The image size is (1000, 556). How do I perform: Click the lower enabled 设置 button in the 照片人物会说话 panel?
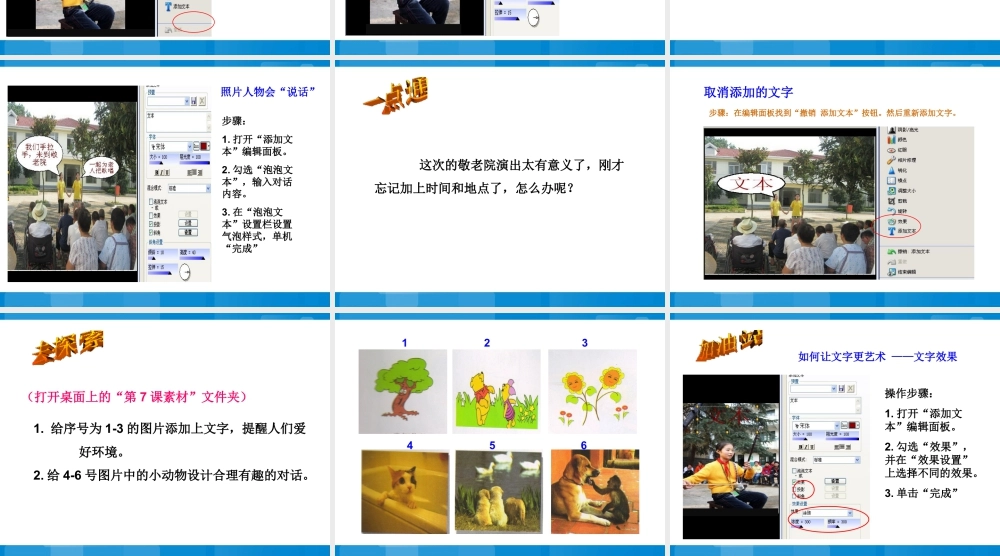tap(188, 232)
